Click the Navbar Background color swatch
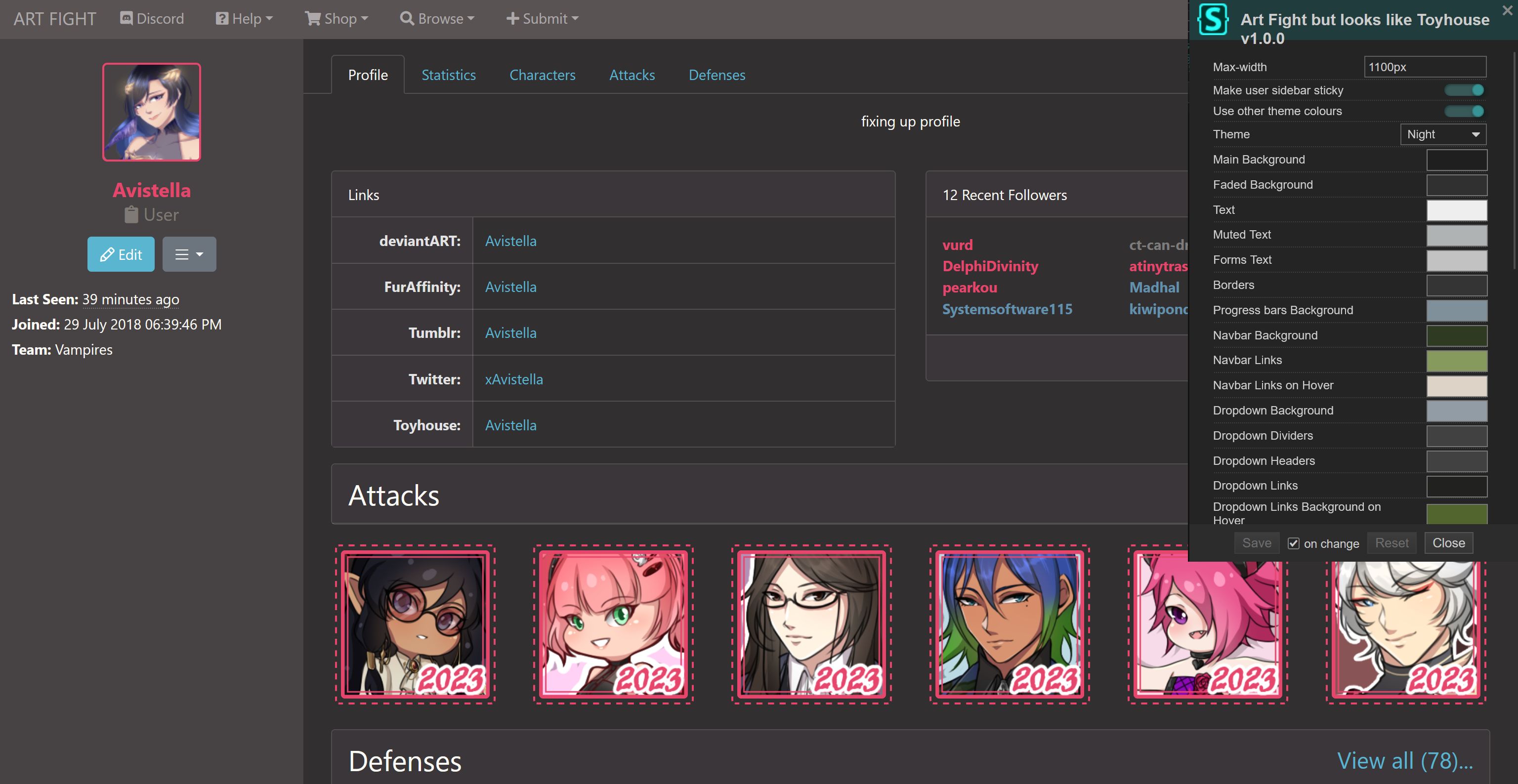This screenshot has height=784, width=1518. click(1456, 336)
